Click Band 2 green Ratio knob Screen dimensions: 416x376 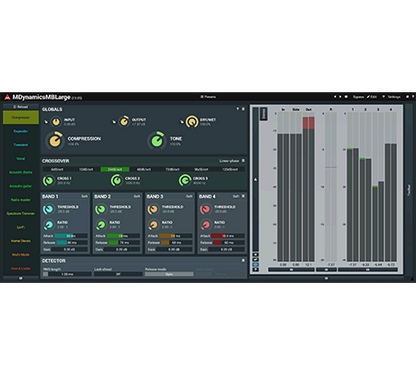(x=101, y=225)
